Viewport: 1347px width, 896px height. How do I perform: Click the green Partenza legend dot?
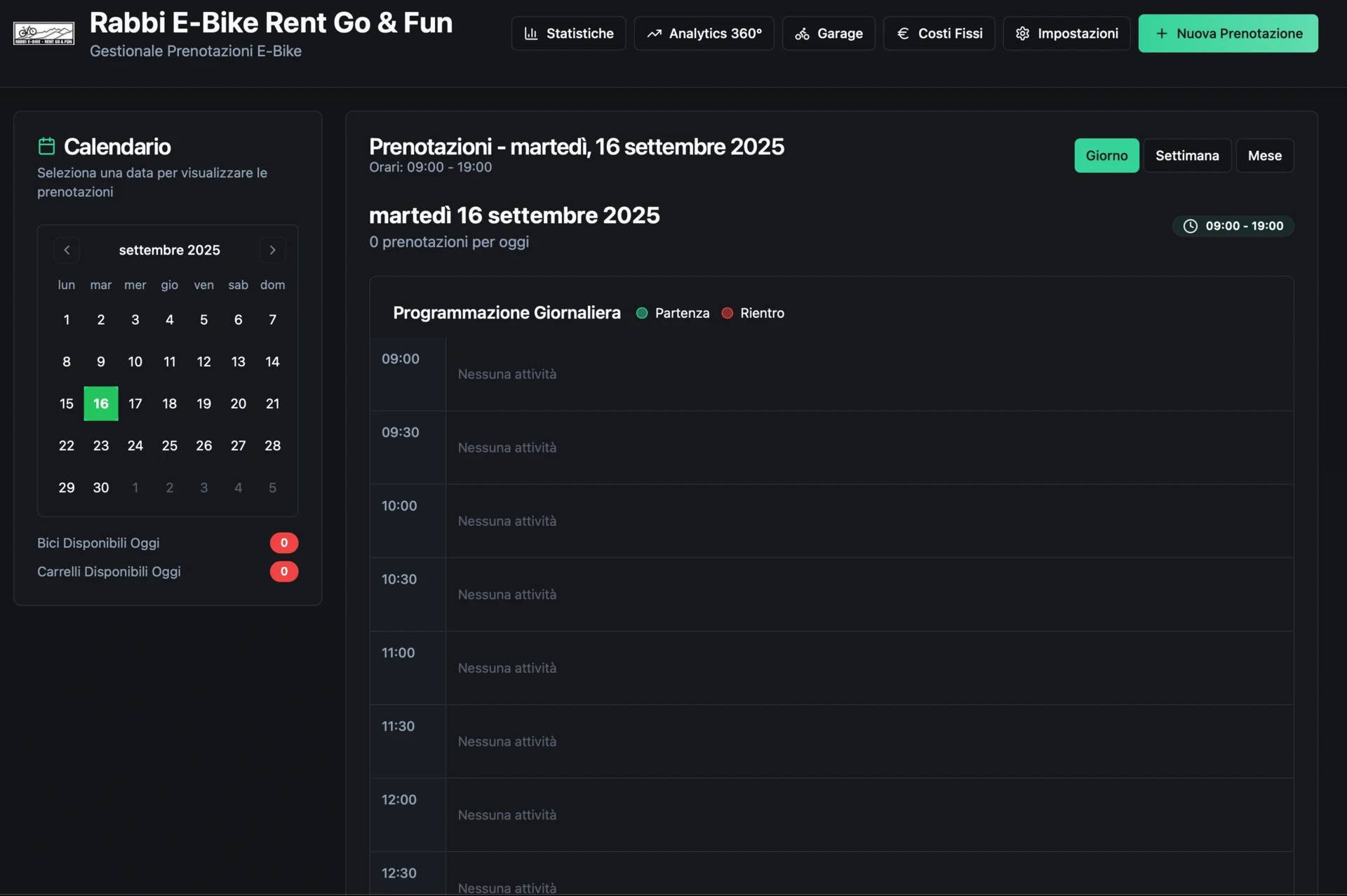[x=641, y=313]
